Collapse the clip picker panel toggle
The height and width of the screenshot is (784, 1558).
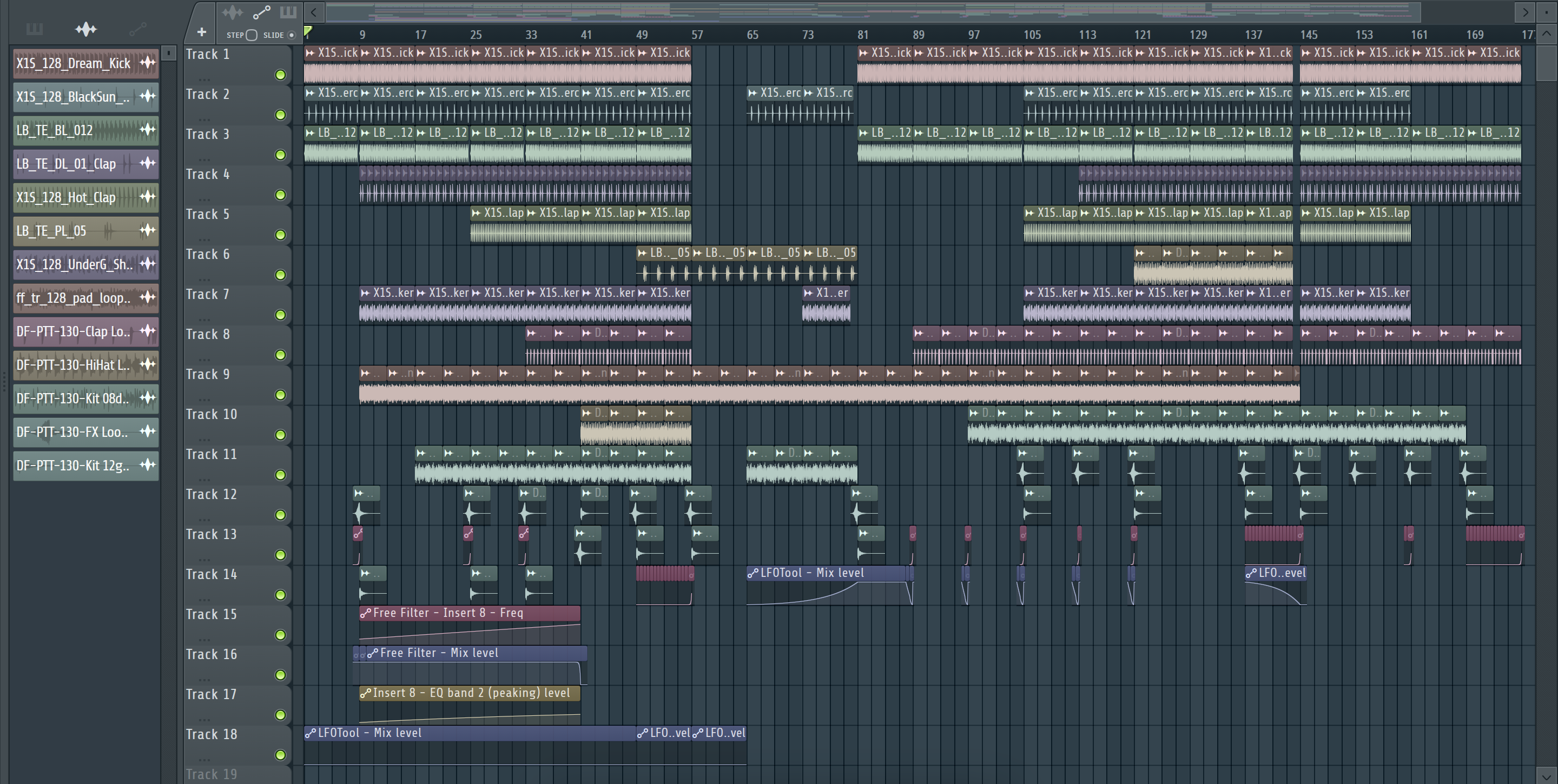tap(169, 53)
